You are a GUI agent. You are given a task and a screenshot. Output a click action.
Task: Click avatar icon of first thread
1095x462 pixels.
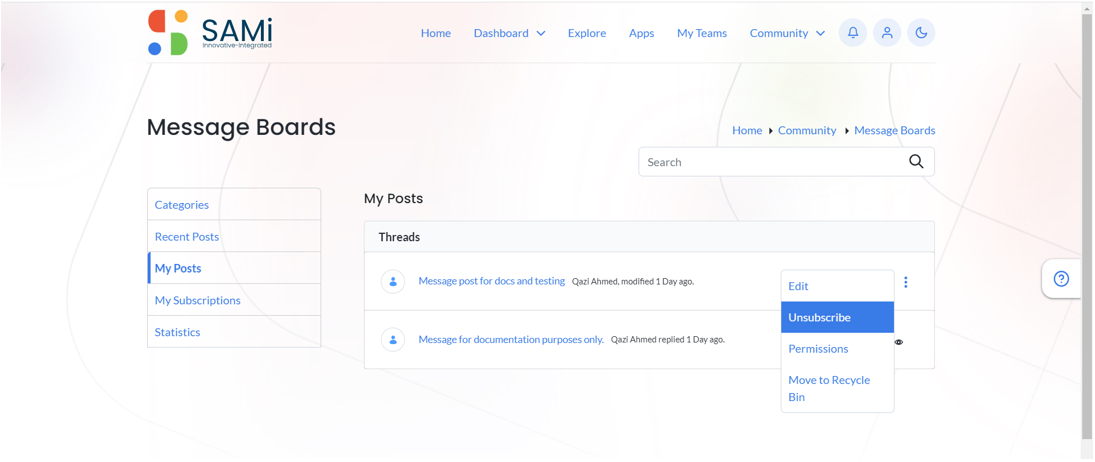(393, 281)
